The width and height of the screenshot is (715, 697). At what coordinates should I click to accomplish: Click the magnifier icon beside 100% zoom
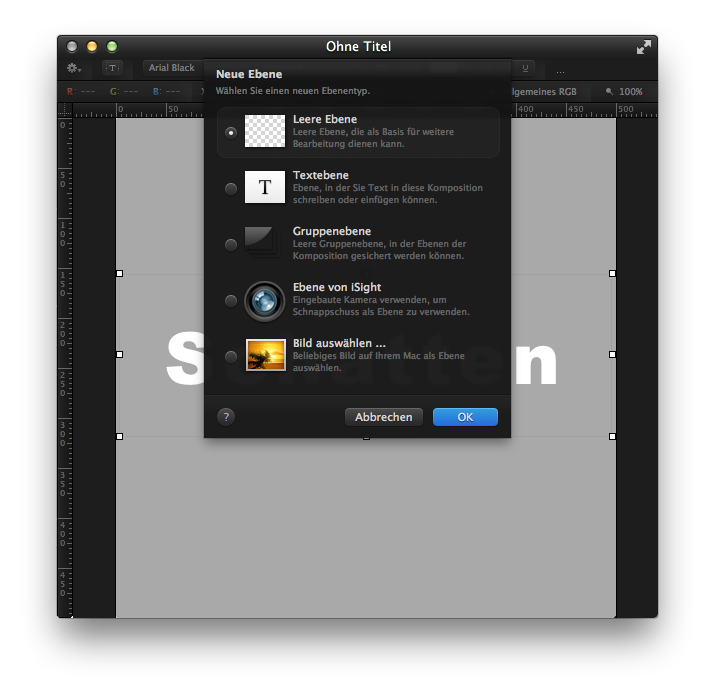pyautogui.click(x=609, y=92)
